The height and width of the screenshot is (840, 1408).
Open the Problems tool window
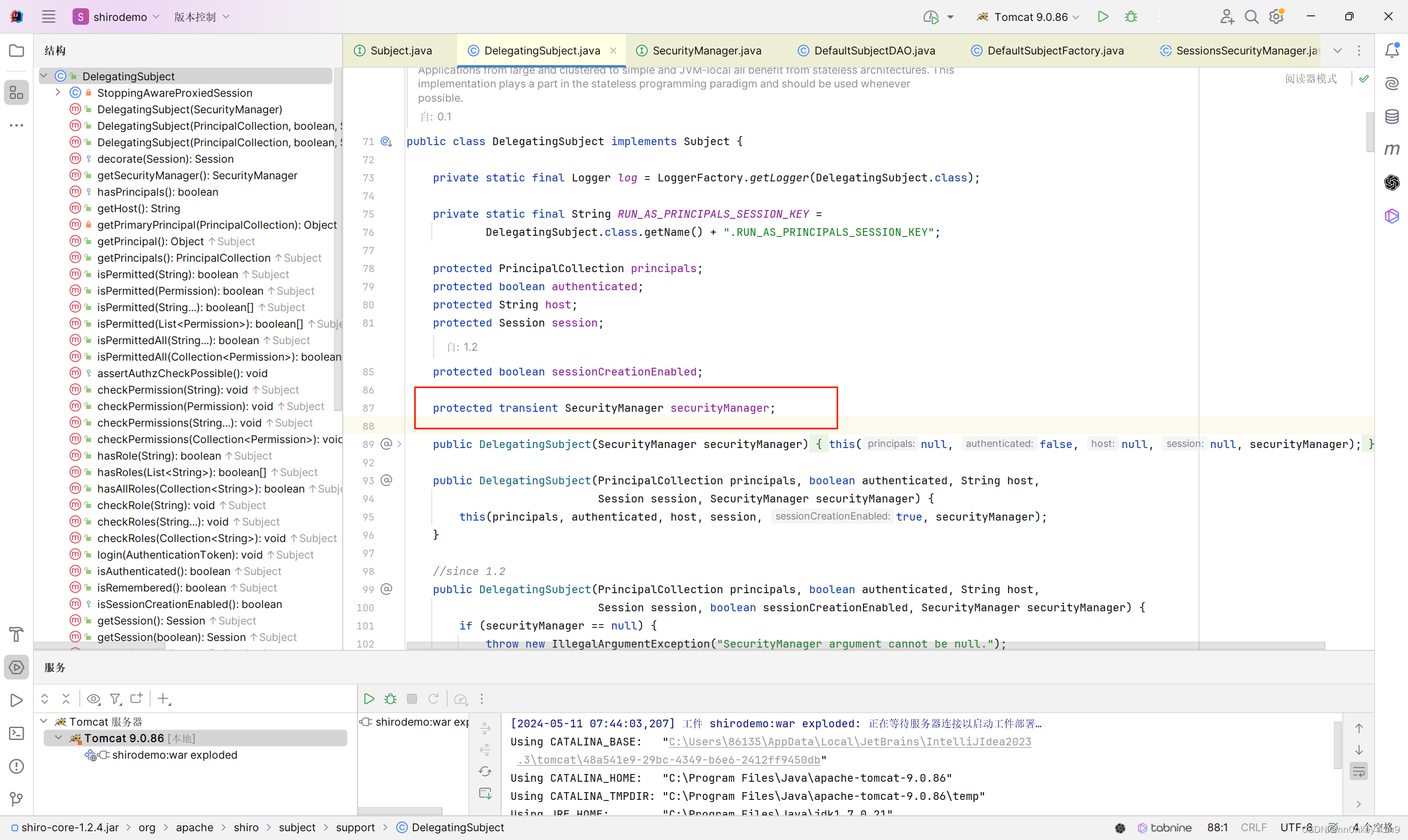[16, 766]
